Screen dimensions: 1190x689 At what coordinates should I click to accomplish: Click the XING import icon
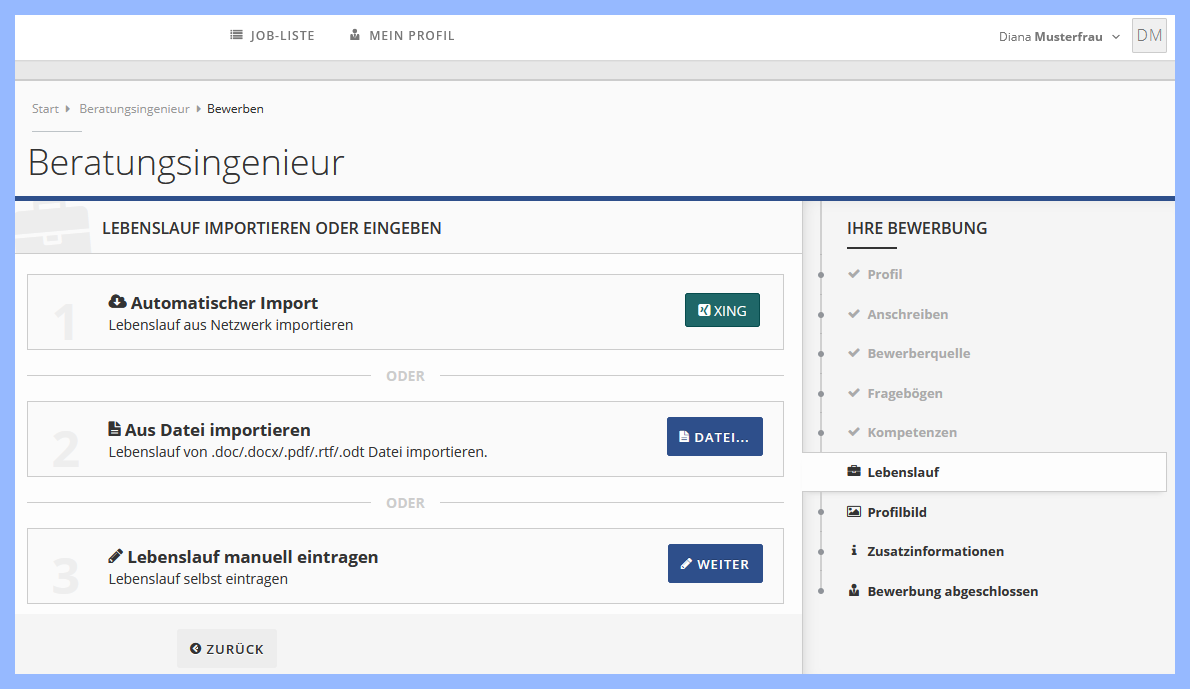(x=705, y=310)
